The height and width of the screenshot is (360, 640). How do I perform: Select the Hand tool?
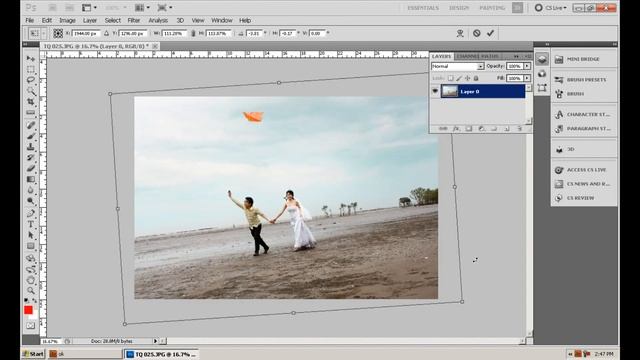pyautogui.click(x=31, y=280)
